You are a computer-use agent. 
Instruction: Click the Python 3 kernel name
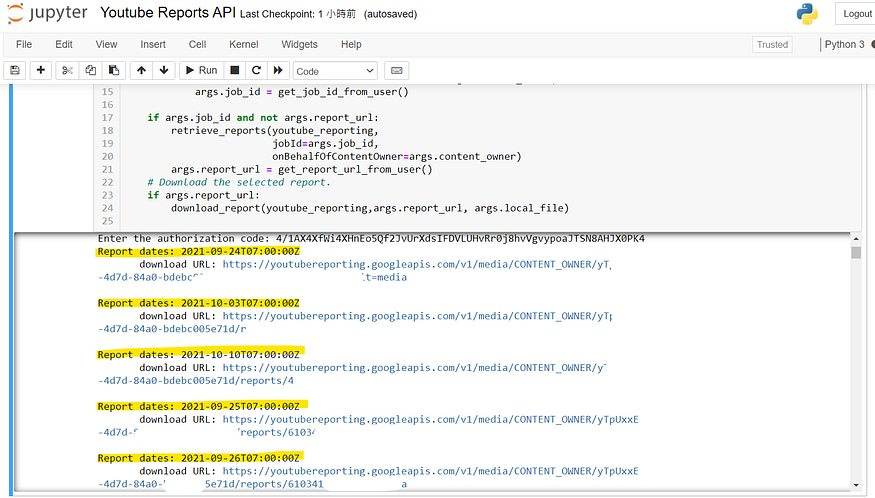844,44
